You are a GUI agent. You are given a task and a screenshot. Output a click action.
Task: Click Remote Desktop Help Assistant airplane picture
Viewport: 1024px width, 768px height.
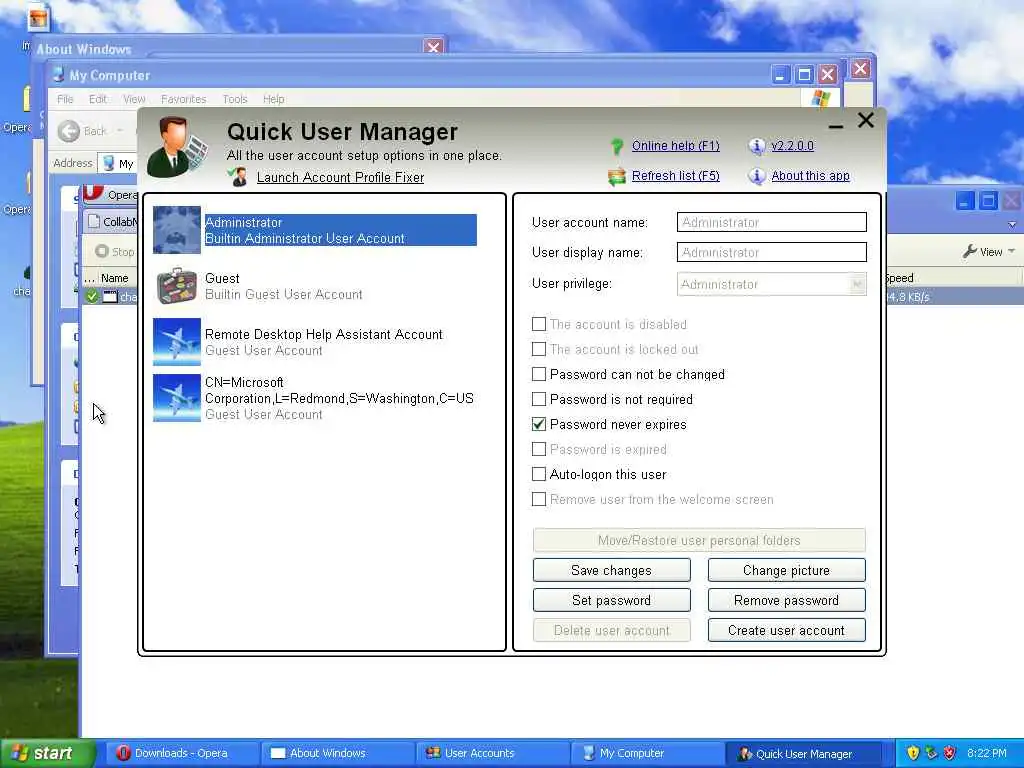tap(177, 342)
